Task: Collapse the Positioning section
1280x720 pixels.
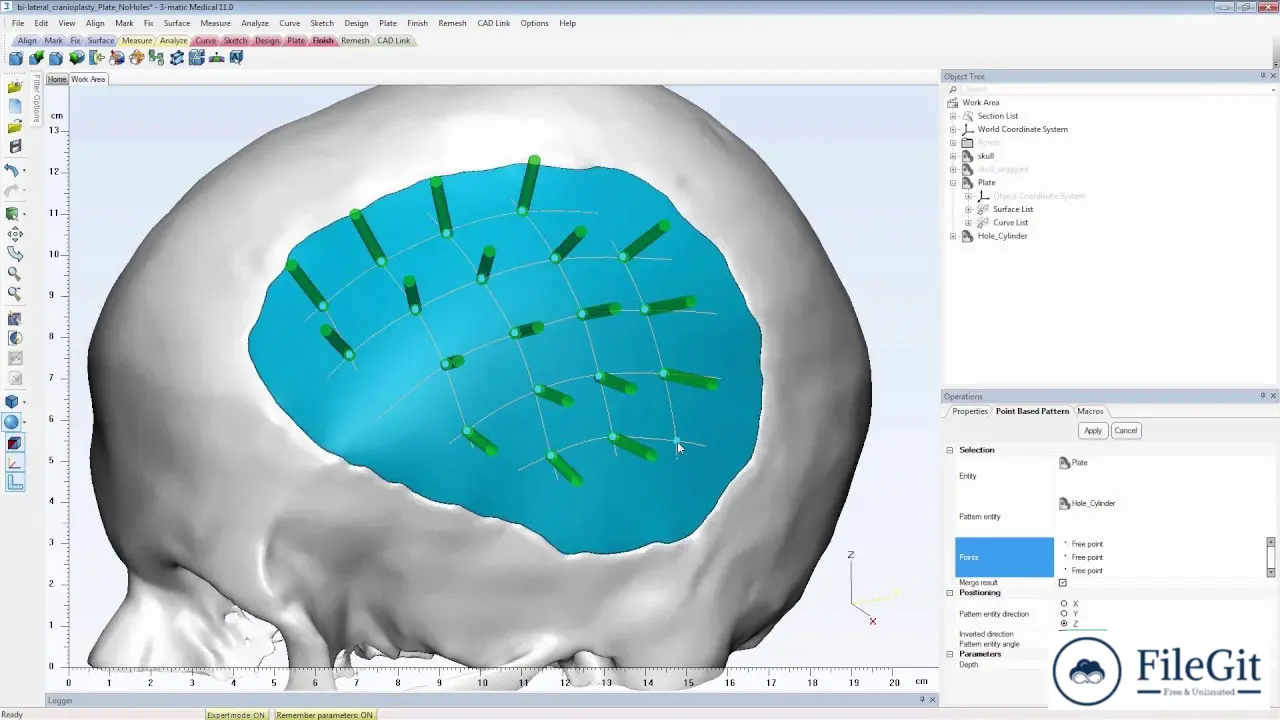Action: [x=950, y=593]
